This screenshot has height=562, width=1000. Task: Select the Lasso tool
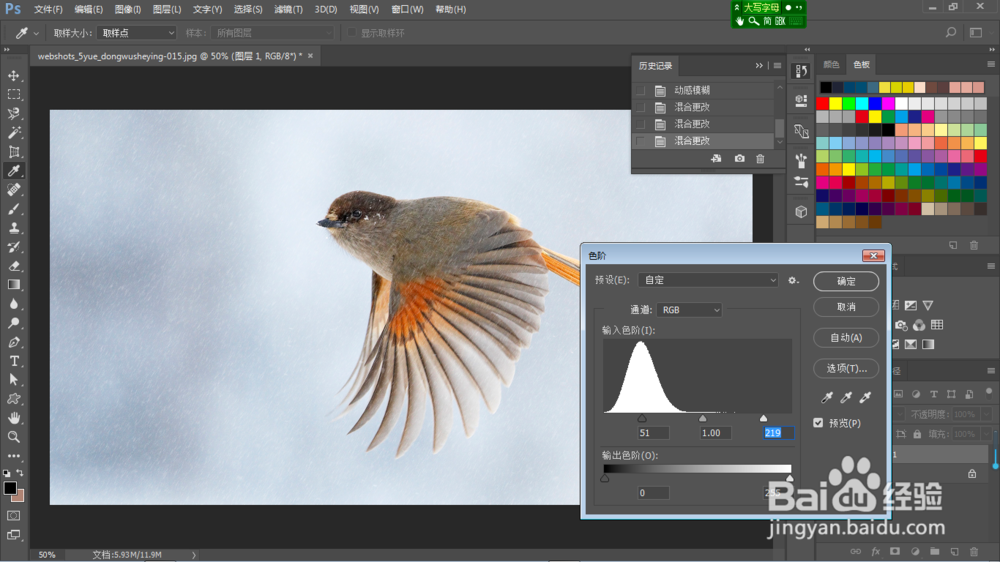(x=13, y=114)
